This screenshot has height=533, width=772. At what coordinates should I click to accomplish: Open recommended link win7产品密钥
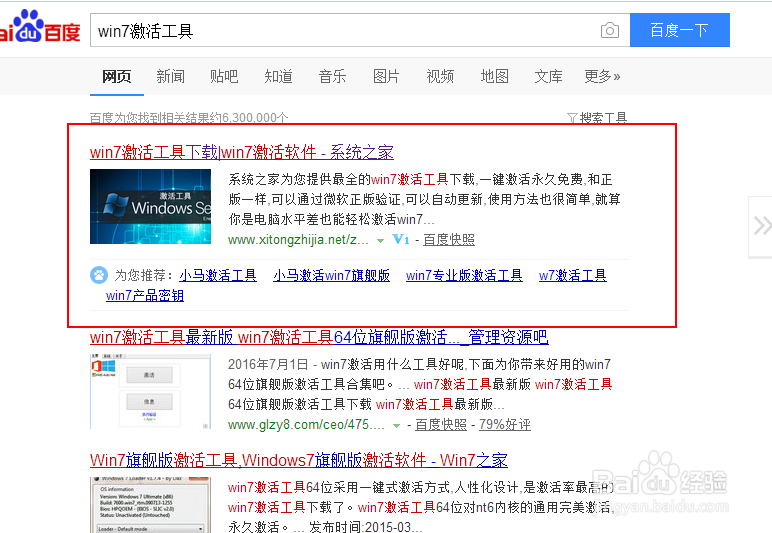(145, 295)
